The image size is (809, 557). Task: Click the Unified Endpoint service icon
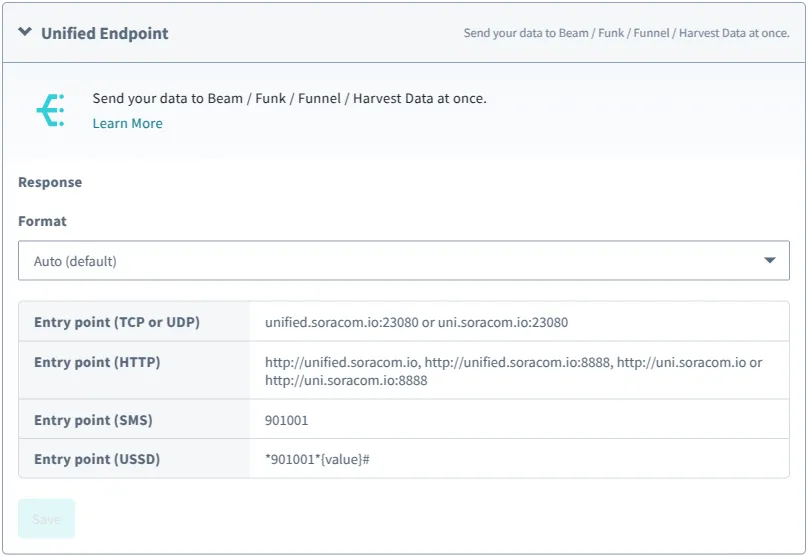pyautogui.click(x=51, y=110)
